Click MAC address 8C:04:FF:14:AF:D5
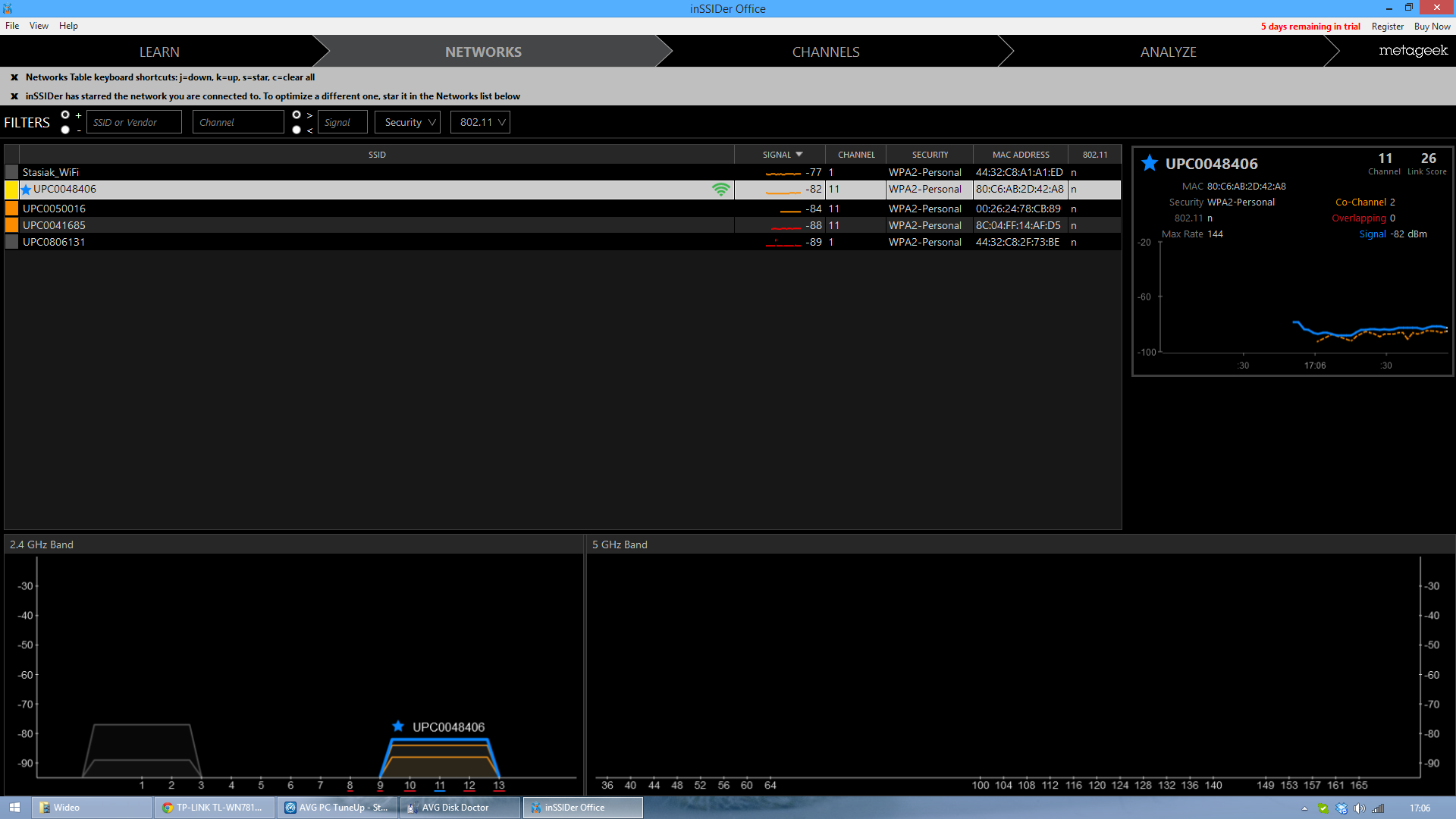 pos(1018,225)
